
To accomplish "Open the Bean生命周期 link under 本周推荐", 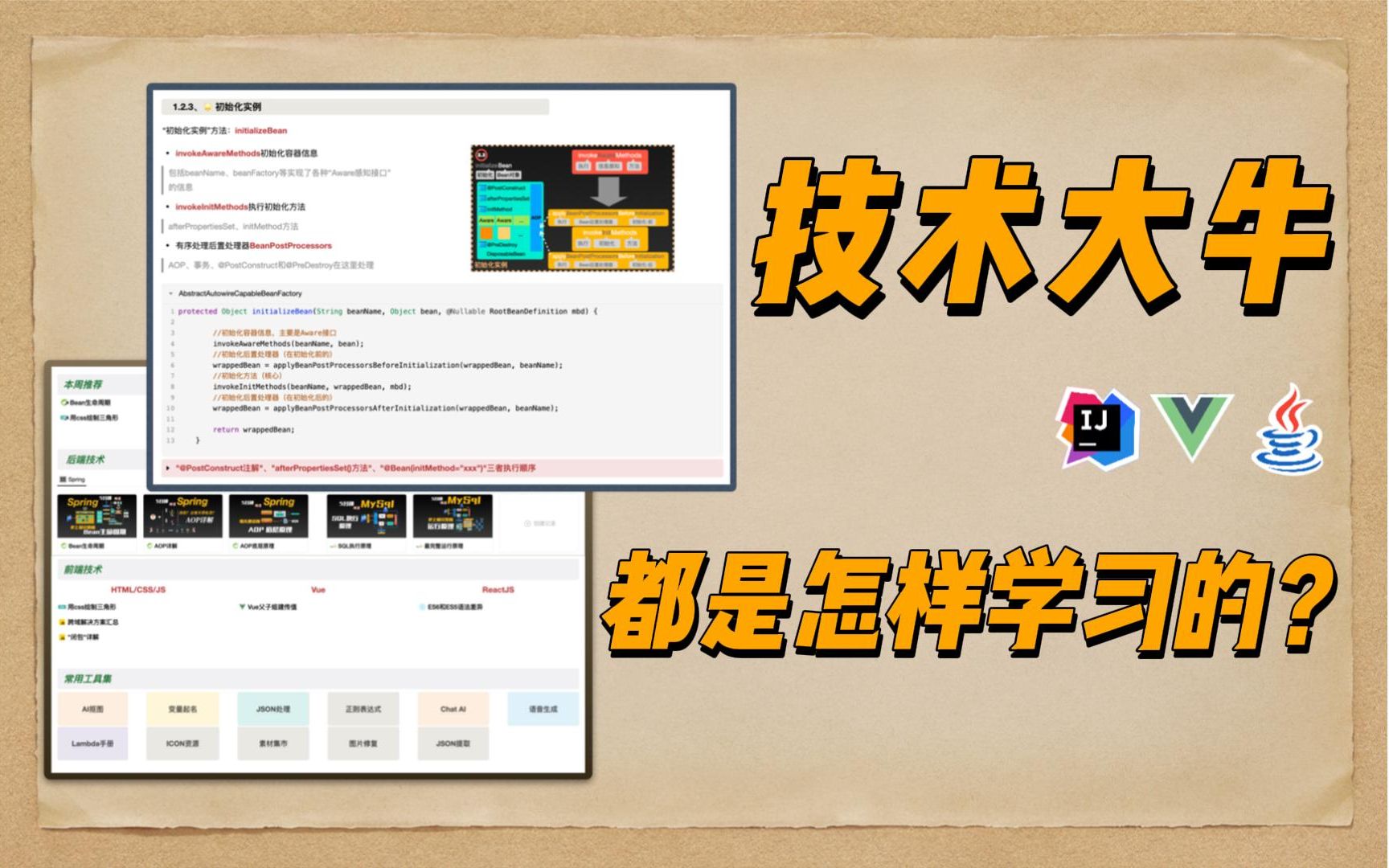I will point(87,403).
